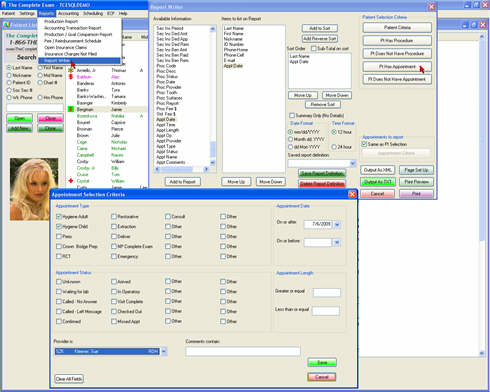The width and height of the screenshot is (490, 392).
Task: Click the Page Set Up button
Action: 416,170
